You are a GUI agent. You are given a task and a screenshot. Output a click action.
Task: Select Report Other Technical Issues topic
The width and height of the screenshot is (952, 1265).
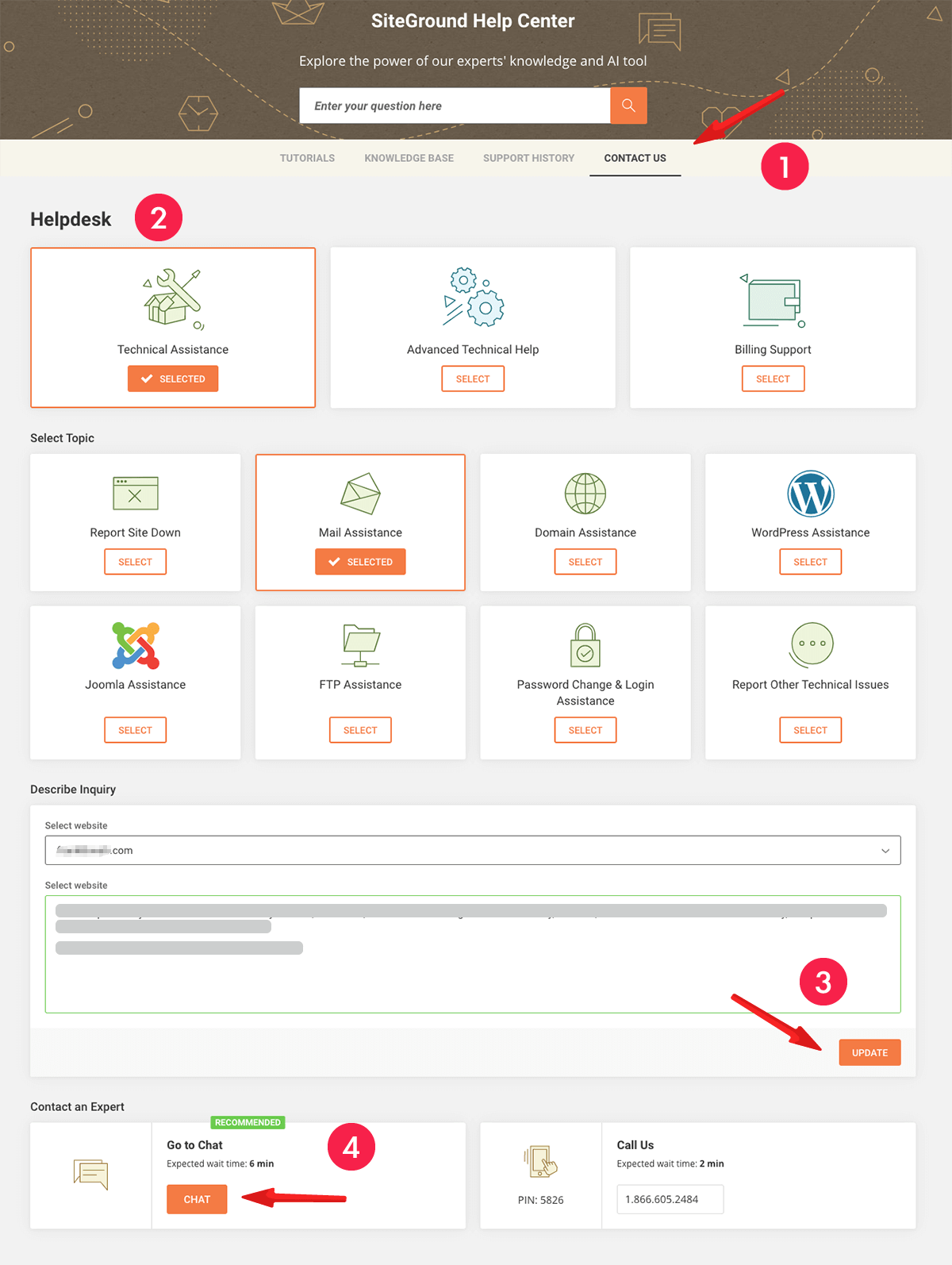click(x=811, y=730)
